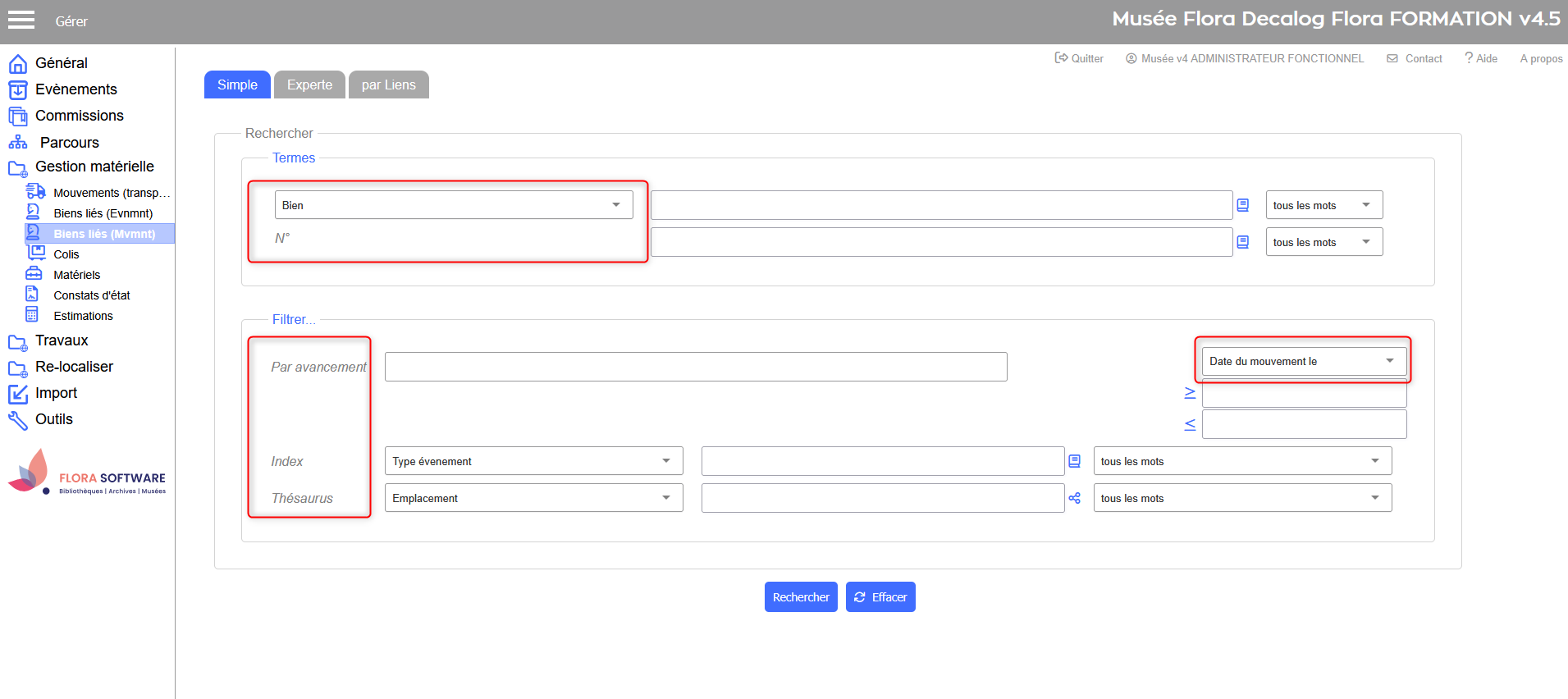Open the Emplacement thesaurus dropdown

[x=533, y=498]
